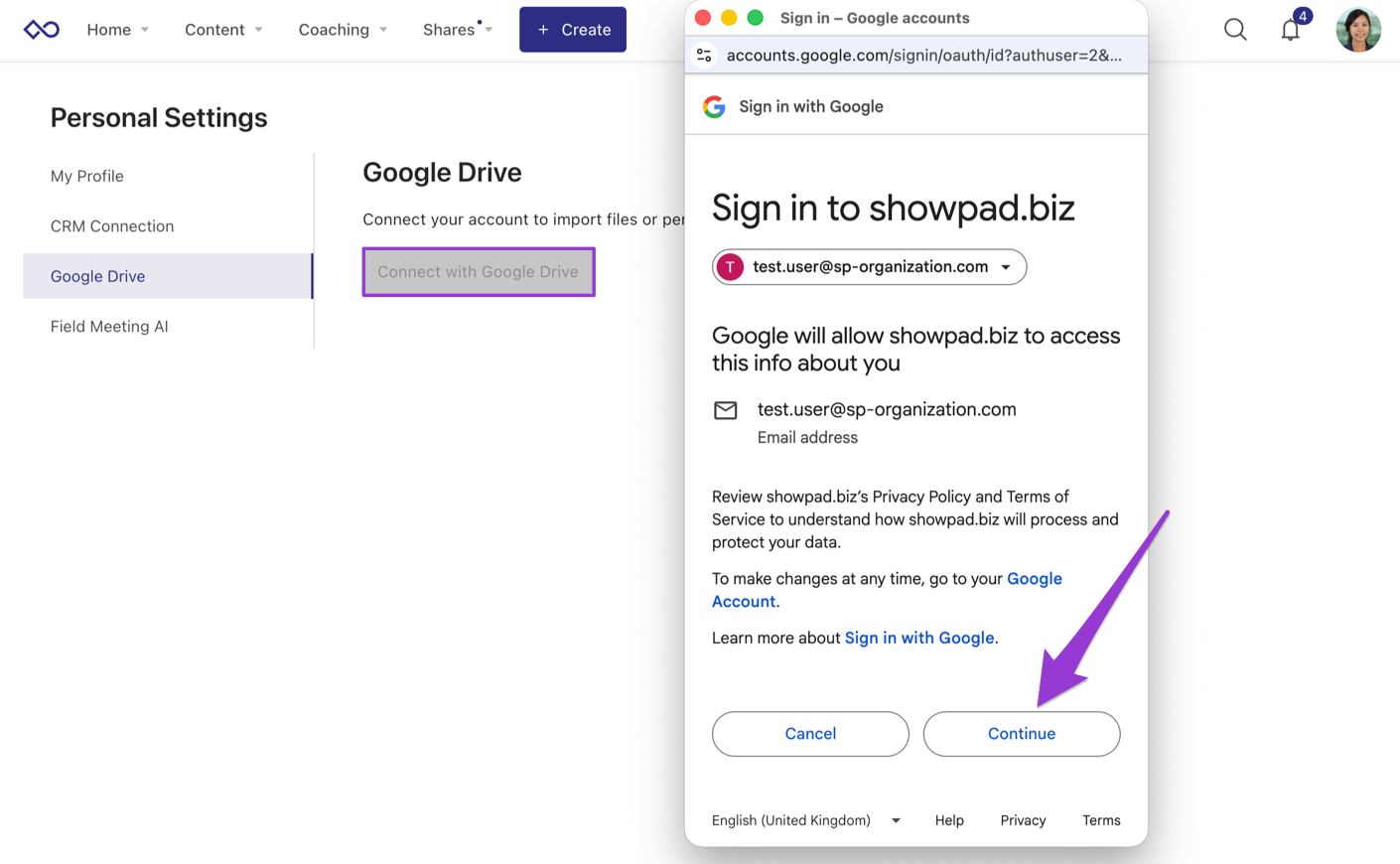Click the site settings icon in address bar
This screenshot has height=864, width=1400.
704,56
